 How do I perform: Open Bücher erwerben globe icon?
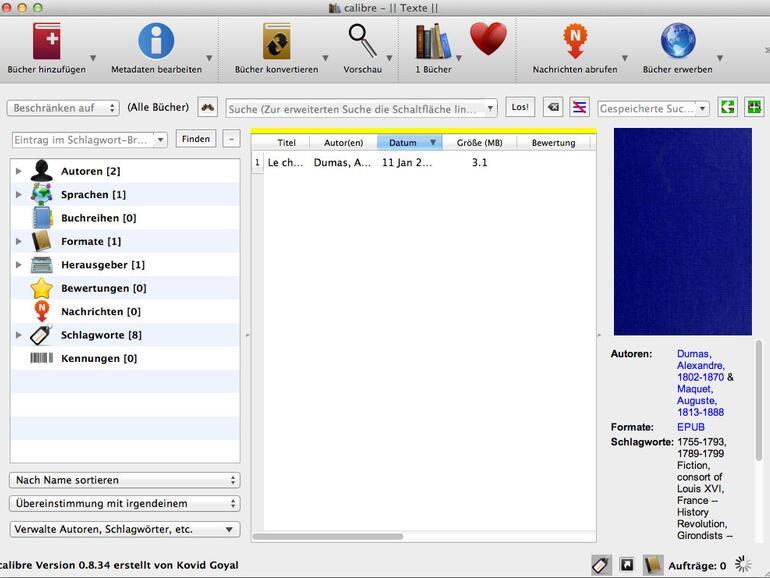(x=677, y=42)
